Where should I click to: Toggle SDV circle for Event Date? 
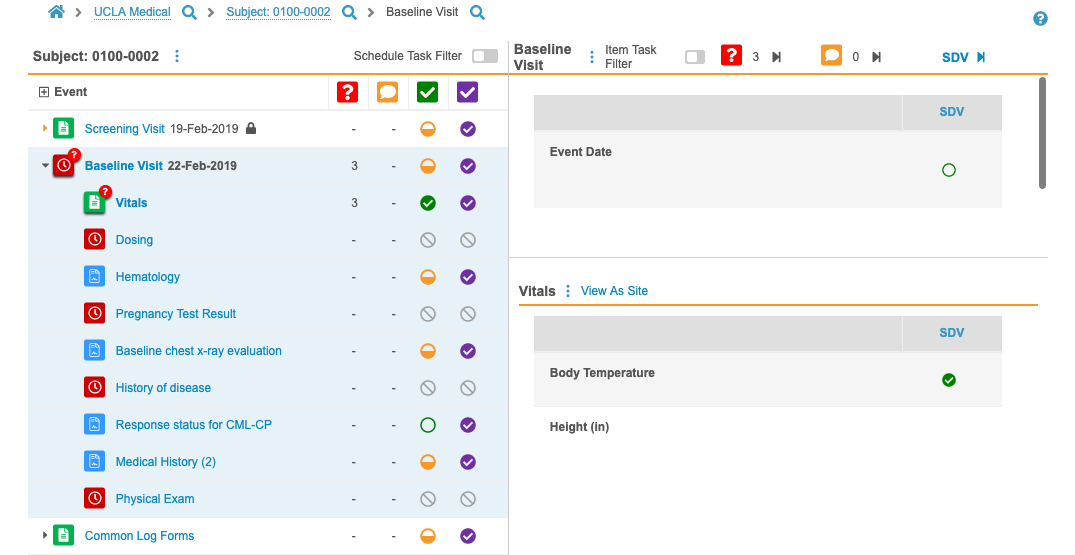tap(949, 170)
